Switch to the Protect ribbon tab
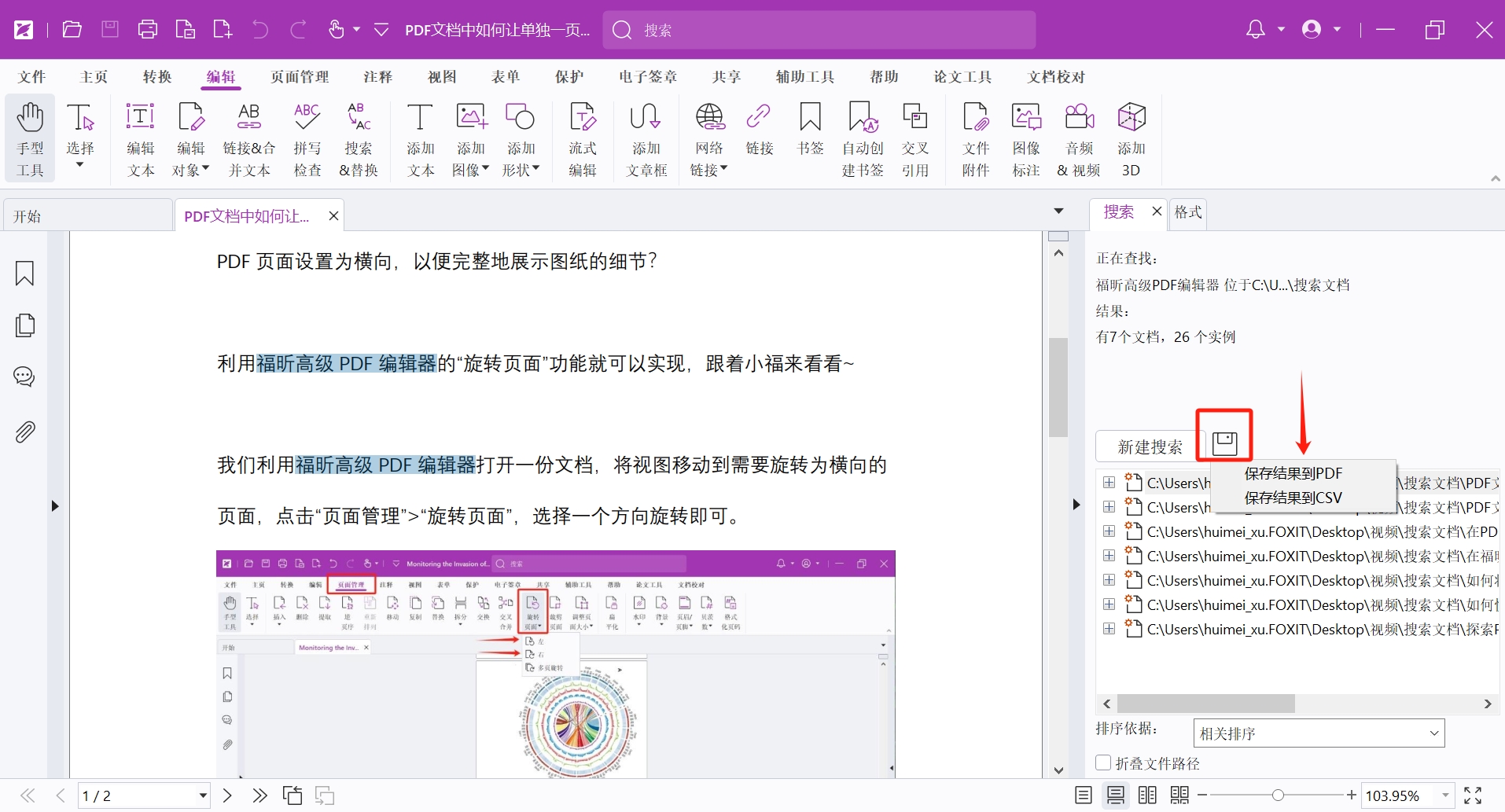 569,77
